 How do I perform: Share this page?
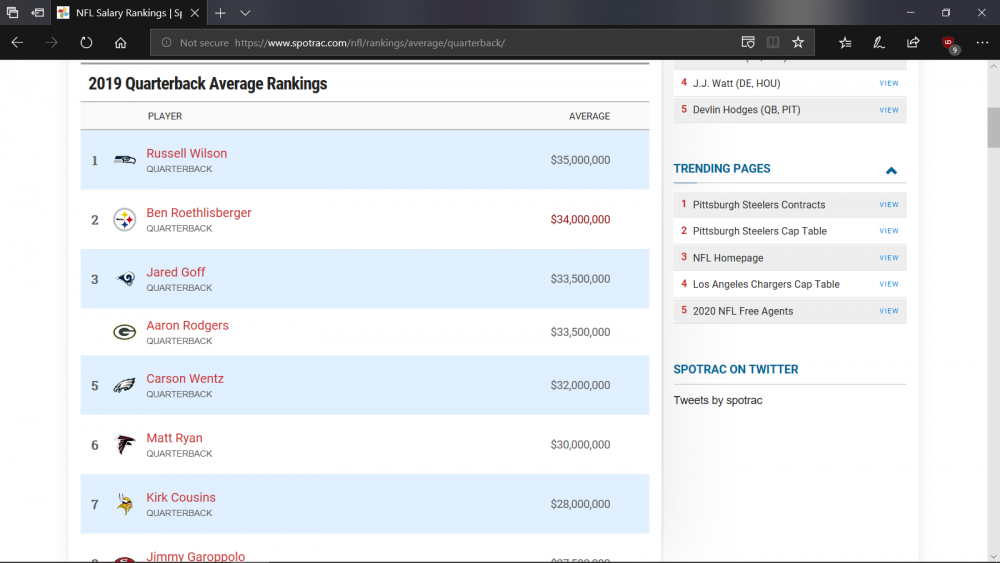pyautogui.click(x=913, y=43)
